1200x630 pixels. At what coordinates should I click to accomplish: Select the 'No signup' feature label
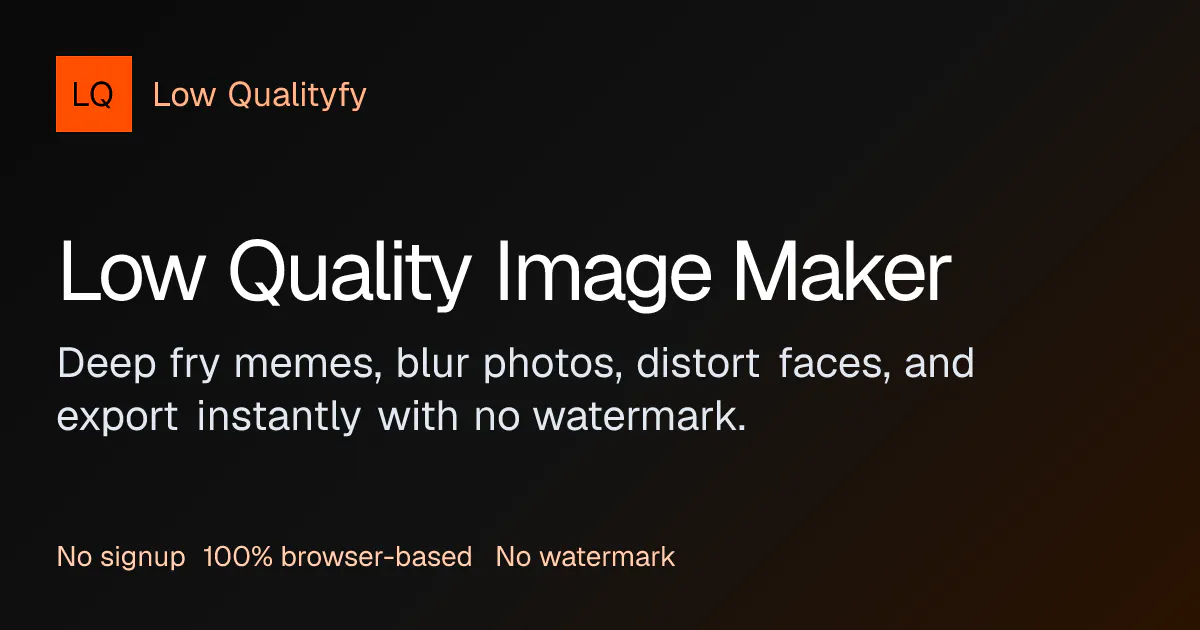point(121,557)
